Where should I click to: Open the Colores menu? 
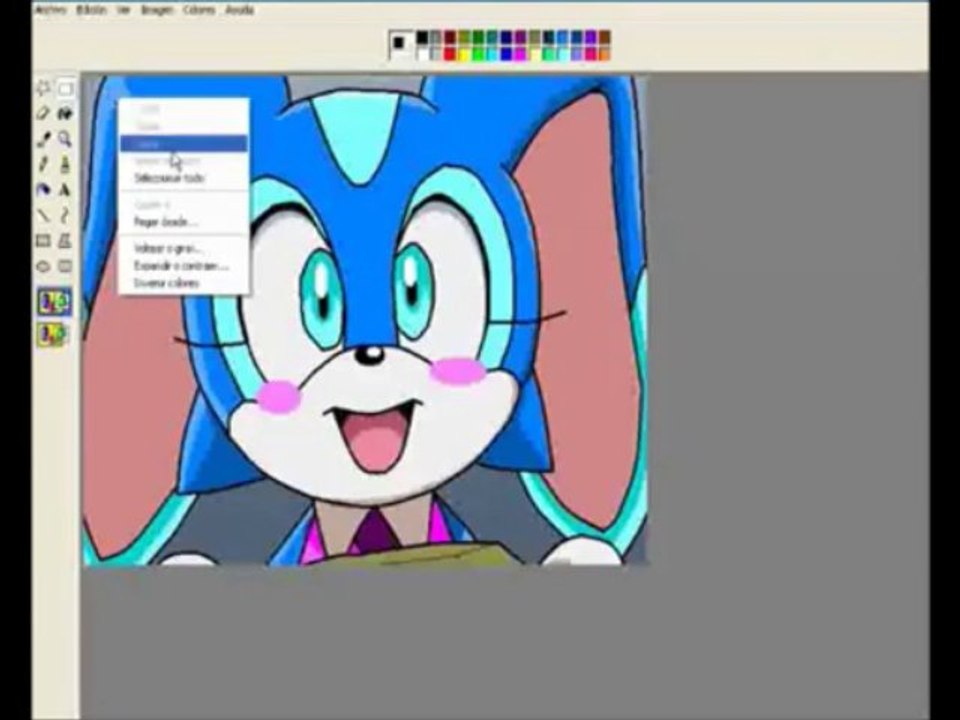pos(199,10)
